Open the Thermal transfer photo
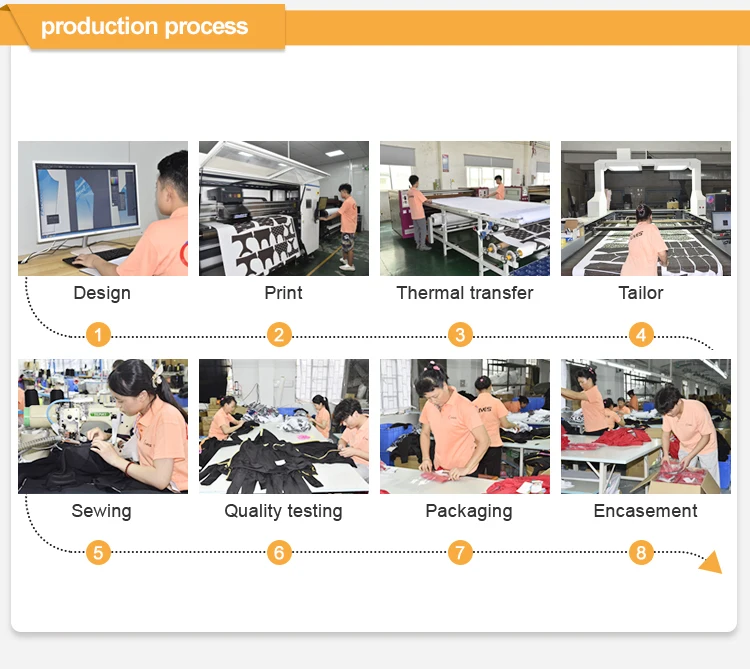 (x=465, y=208)
